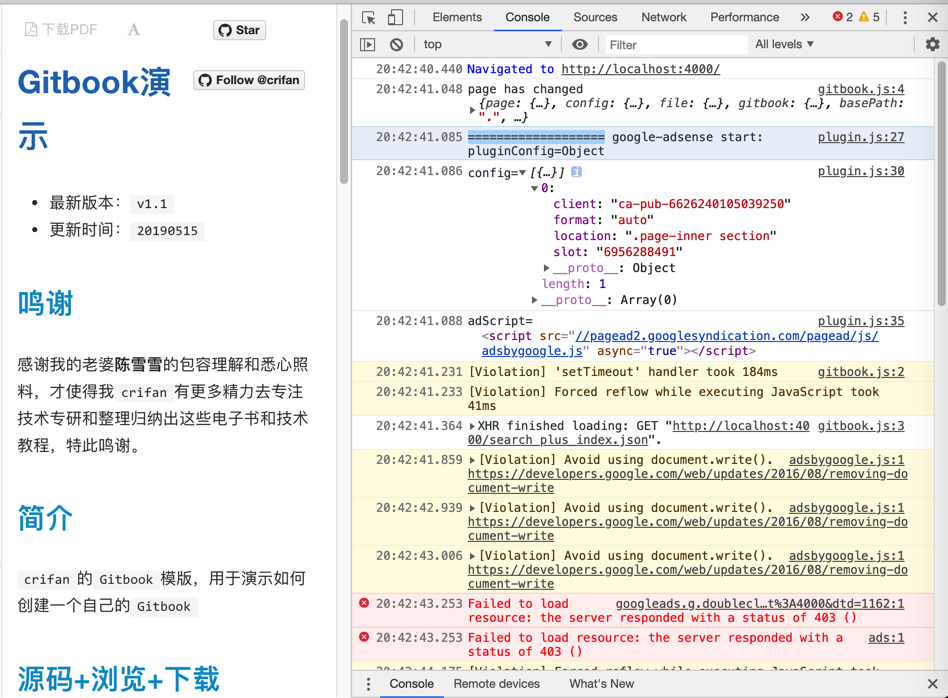Show the console sidebar icon
The height and width of the screenshot is (698, 948).
tap(368, 44)
